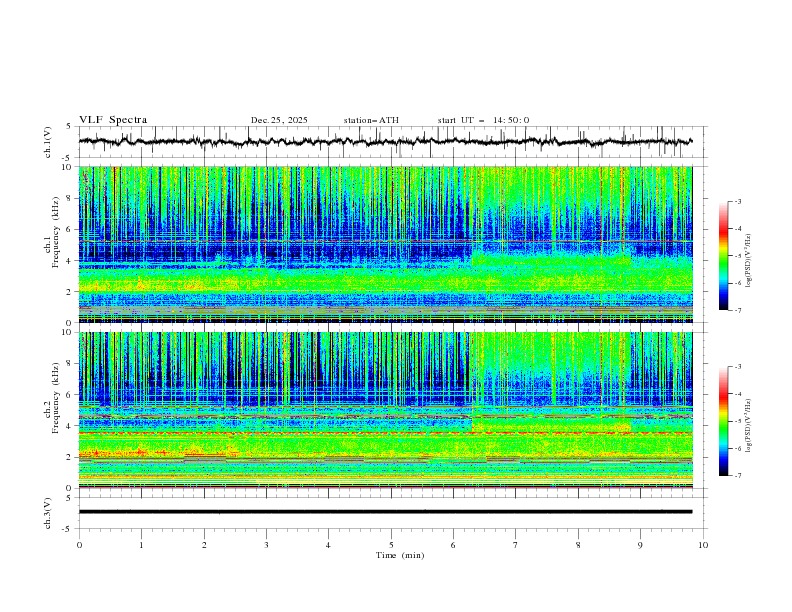Click the ch.3 flat waveform line
This screenshot has height=612, width=792.
[386, 511]
